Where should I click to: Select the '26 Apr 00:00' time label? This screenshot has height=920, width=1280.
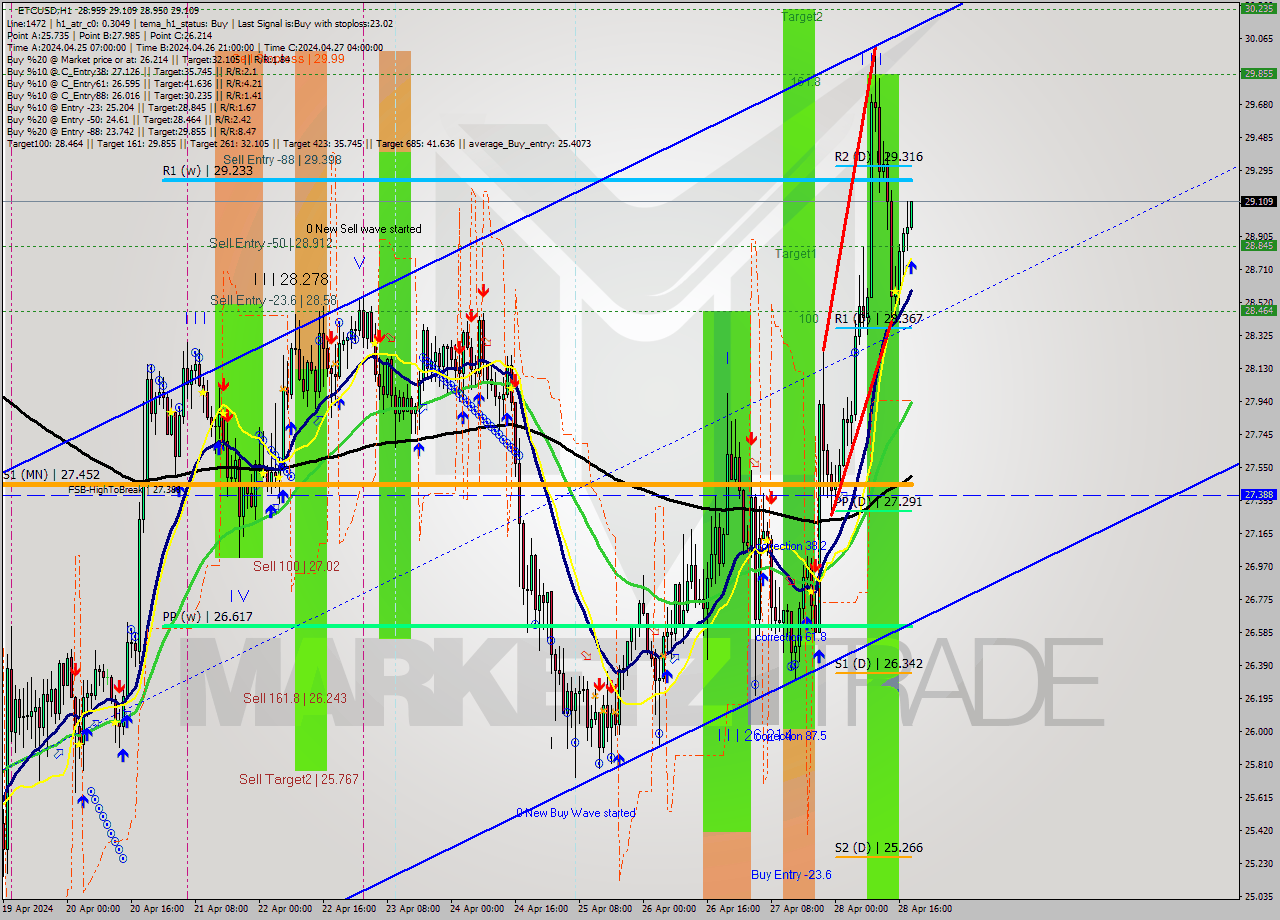669,909
